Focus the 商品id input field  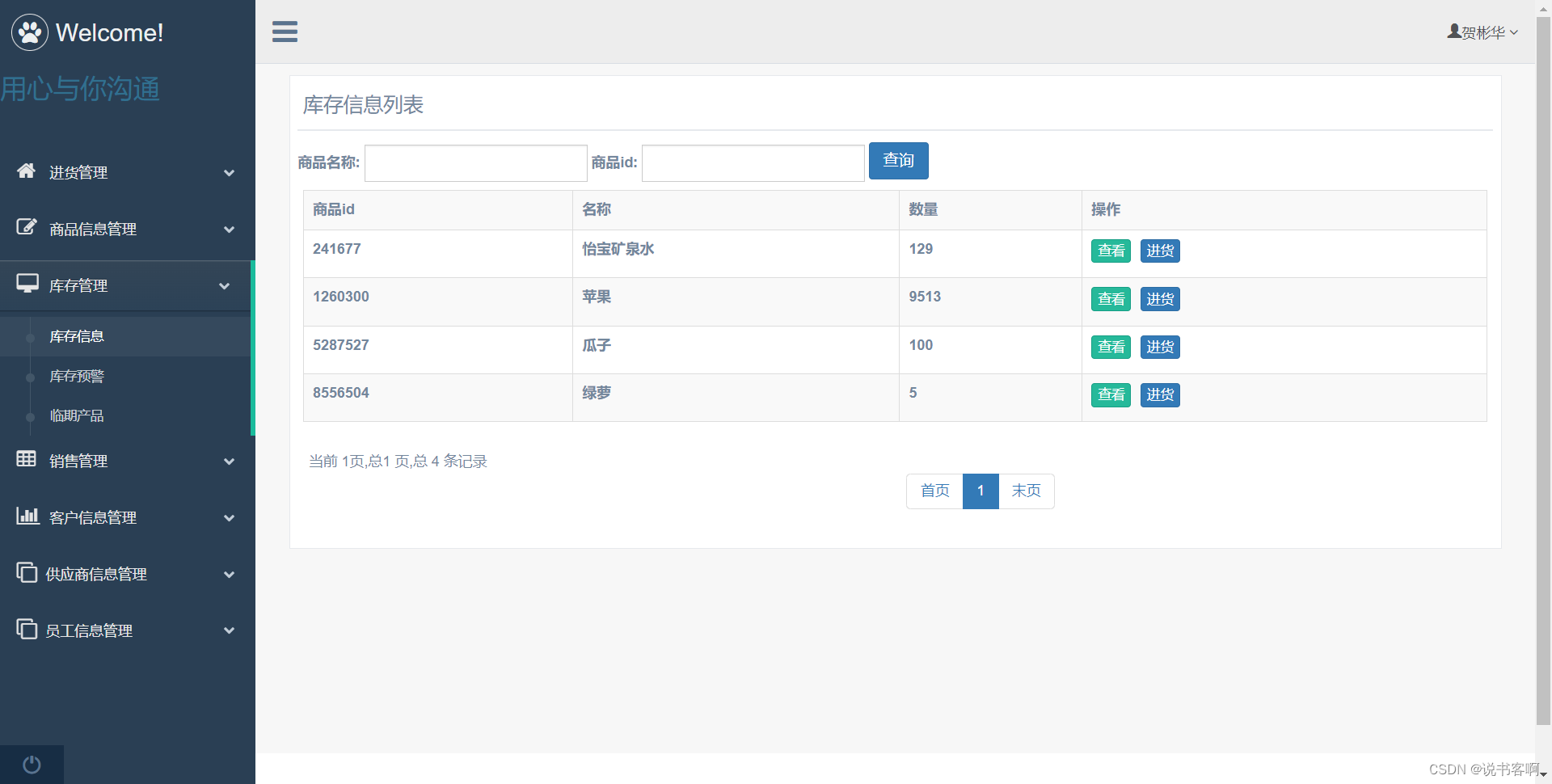coord(753,163)
